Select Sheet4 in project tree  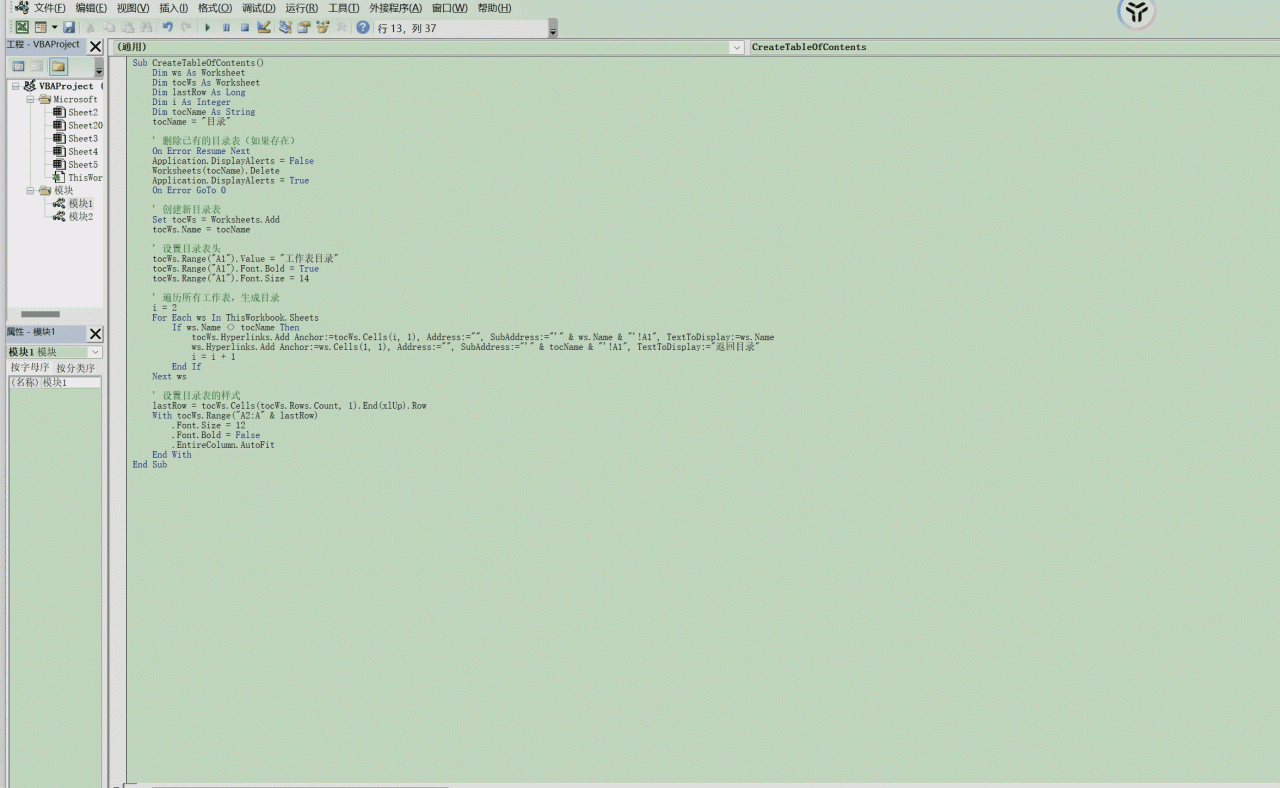click(x=83, y=151)
